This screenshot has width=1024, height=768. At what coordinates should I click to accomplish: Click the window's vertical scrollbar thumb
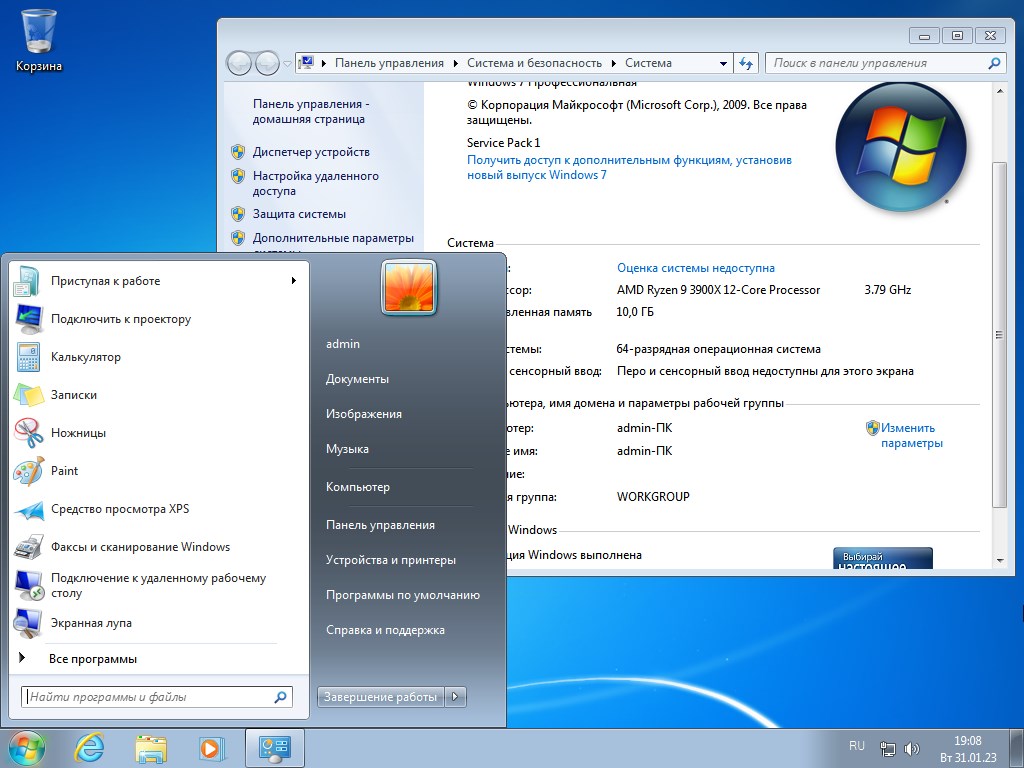tap(999, 335)
